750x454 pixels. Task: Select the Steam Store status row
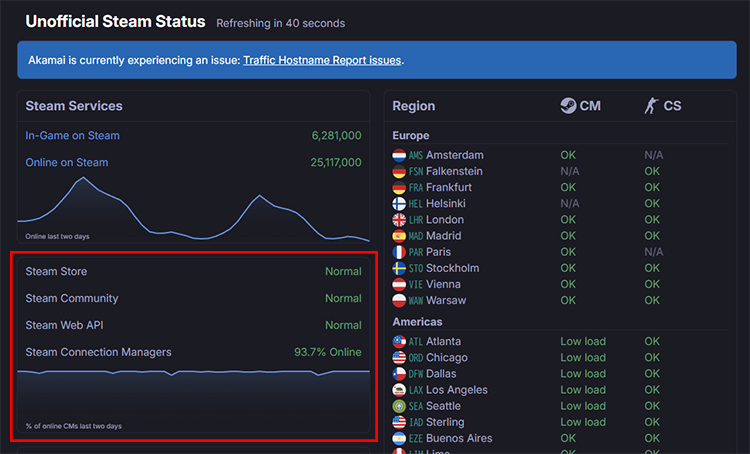tap(193, 271)
